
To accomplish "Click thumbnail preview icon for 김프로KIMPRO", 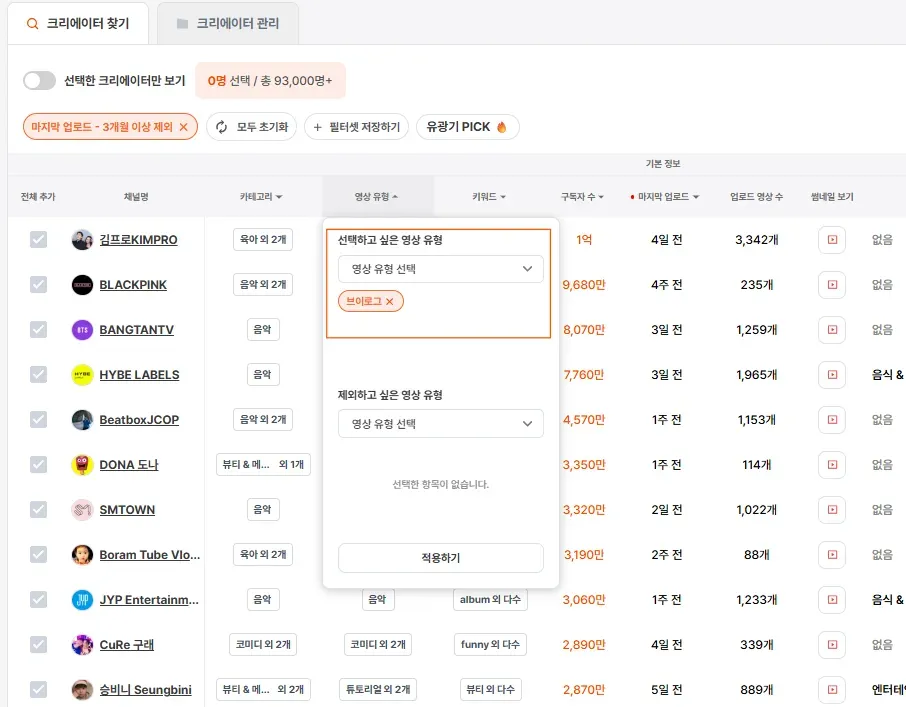I will (x=832, y=240).
